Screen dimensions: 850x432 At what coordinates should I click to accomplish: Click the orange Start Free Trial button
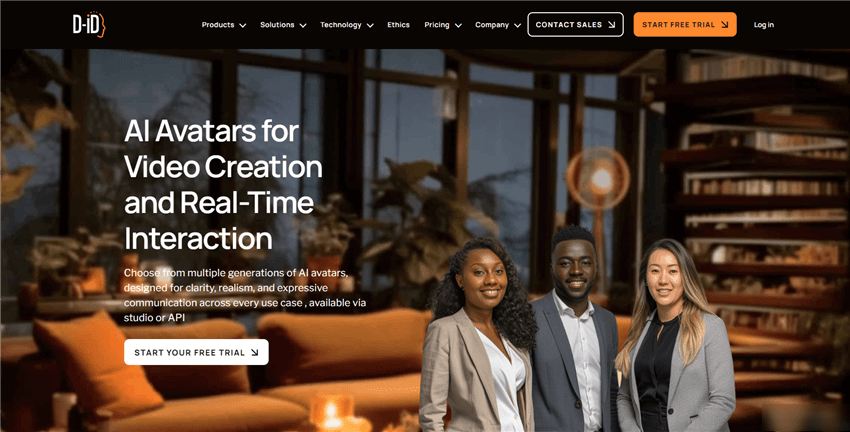tap(685, 24)
